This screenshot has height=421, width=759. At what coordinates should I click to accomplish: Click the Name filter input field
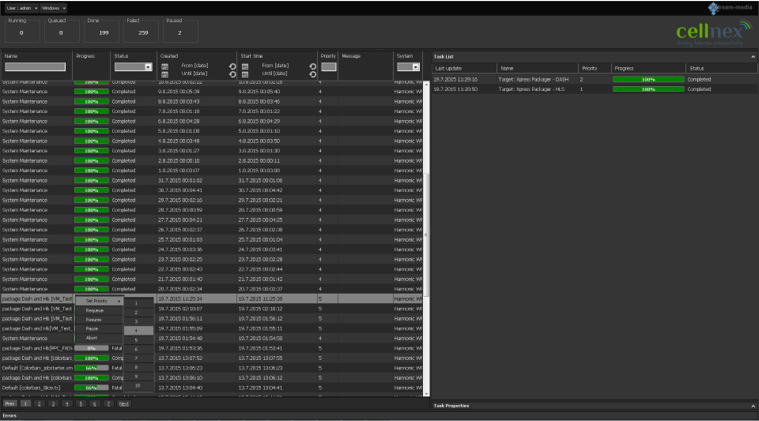pos(34,67)
